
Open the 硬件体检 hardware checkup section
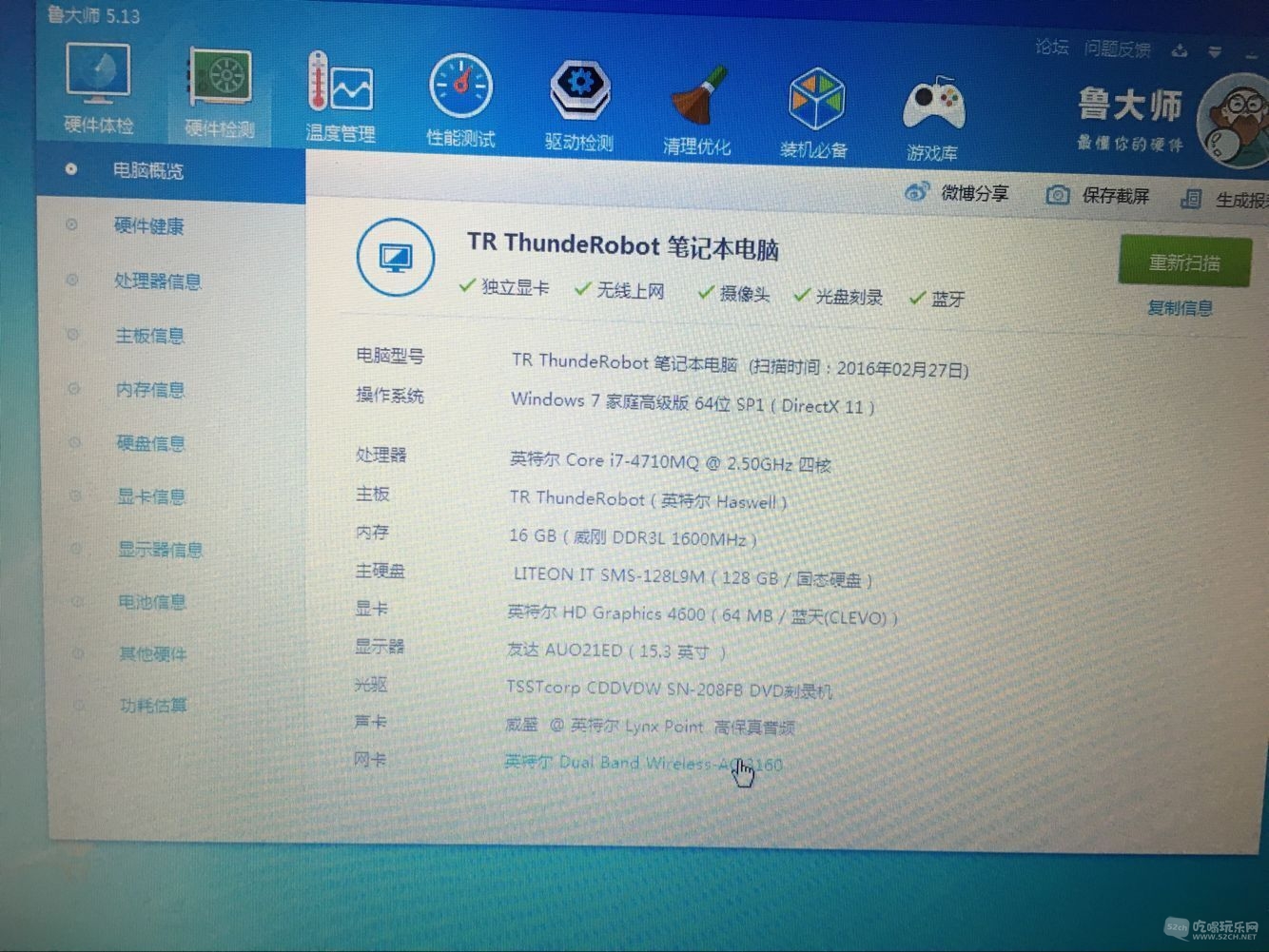(x=98, y=88)
